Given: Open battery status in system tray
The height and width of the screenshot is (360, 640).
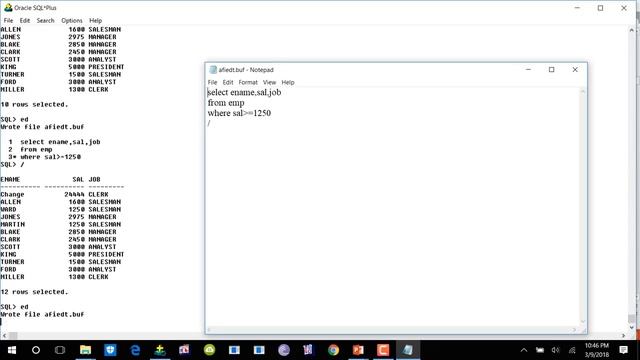Looking at the screenshot, I should tap(540, 350).
